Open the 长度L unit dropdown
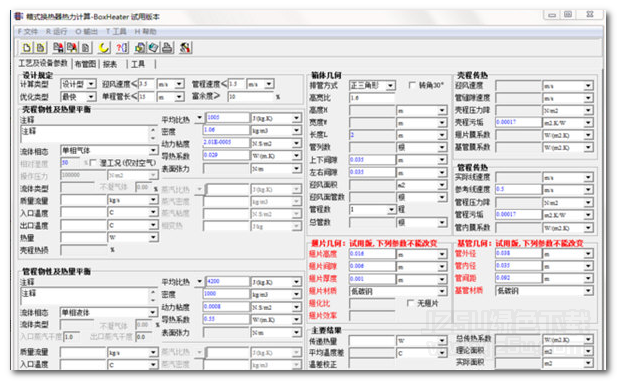The width and height of the screenshot is (617, 381). point(422,135)
